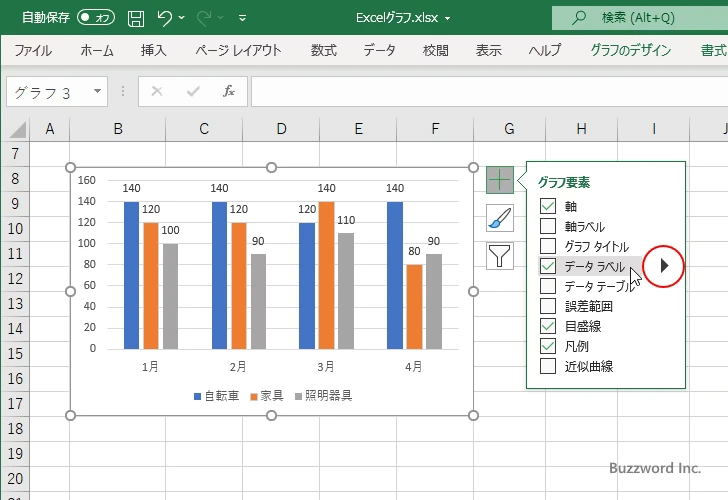Click the 80 data label in 4月

tap(414, 251)
